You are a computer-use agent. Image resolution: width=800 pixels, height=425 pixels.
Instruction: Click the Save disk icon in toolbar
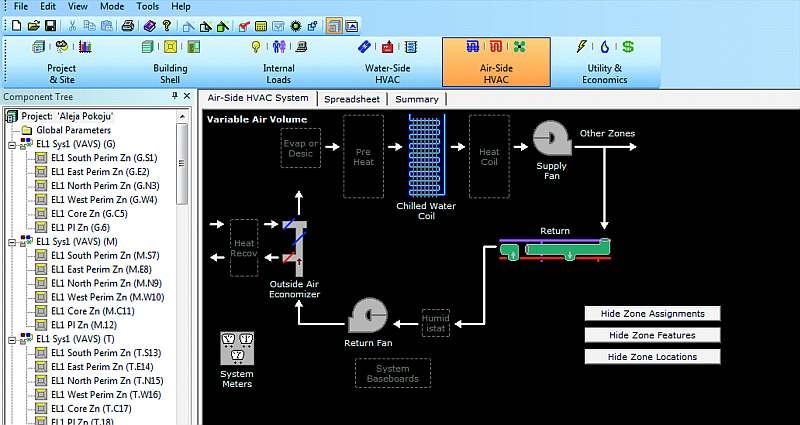point(51,26)
